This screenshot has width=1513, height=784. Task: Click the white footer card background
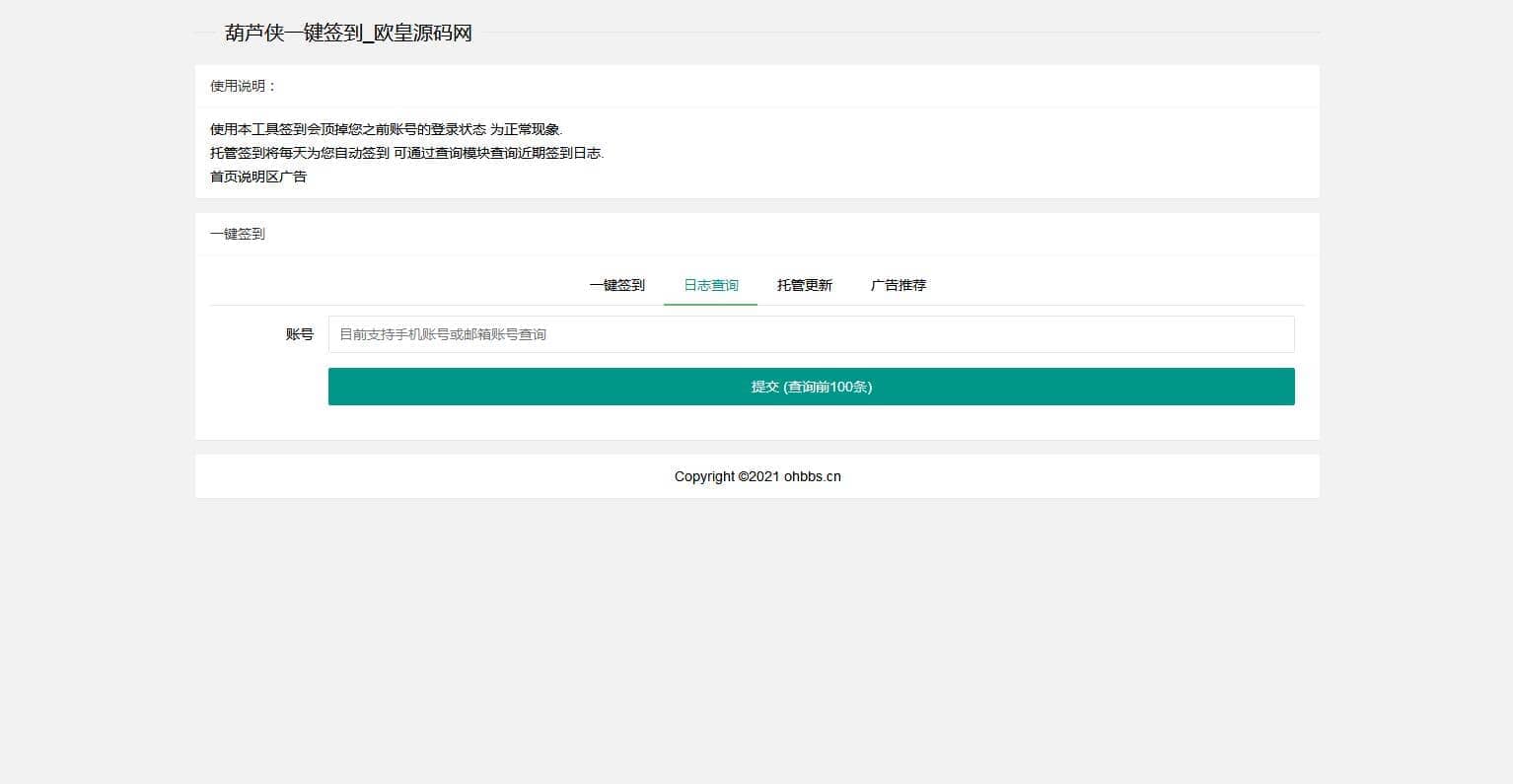(1085, 476)
